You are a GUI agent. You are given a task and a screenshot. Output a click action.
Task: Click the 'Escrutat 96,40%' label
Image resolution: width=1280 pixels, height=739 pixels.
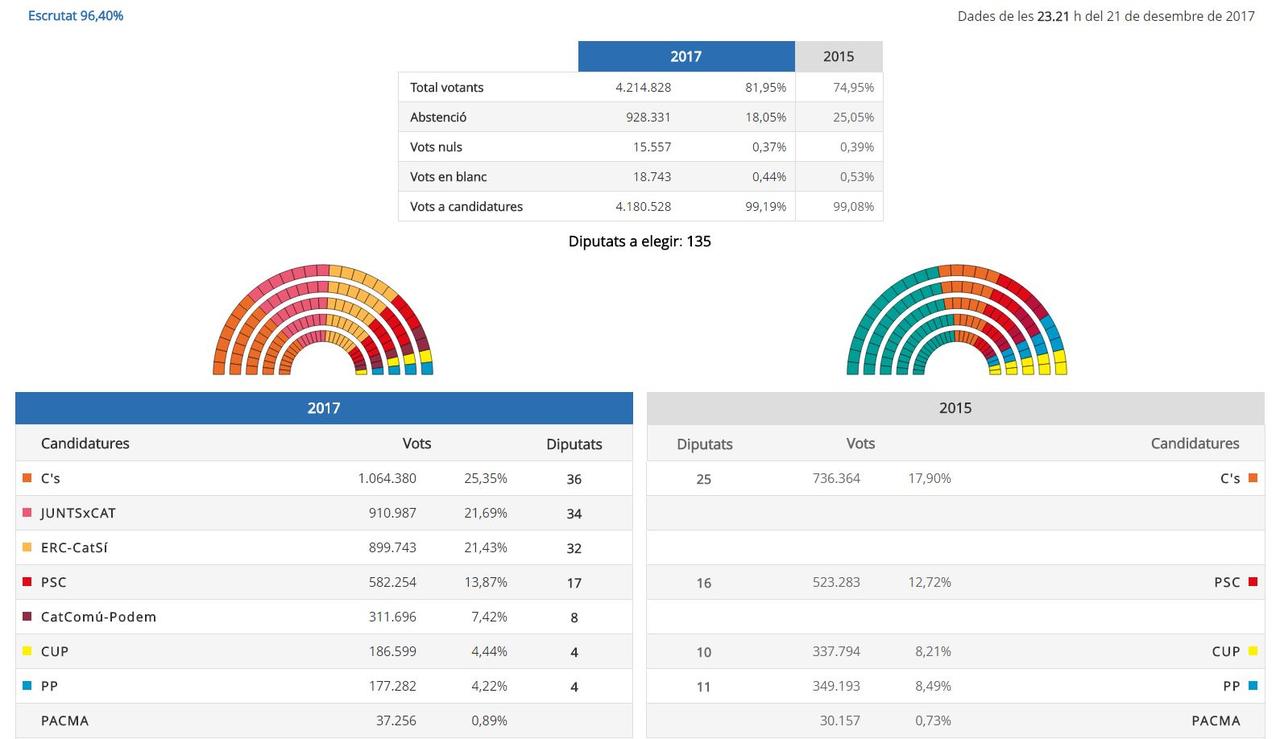tap(76, 16)
